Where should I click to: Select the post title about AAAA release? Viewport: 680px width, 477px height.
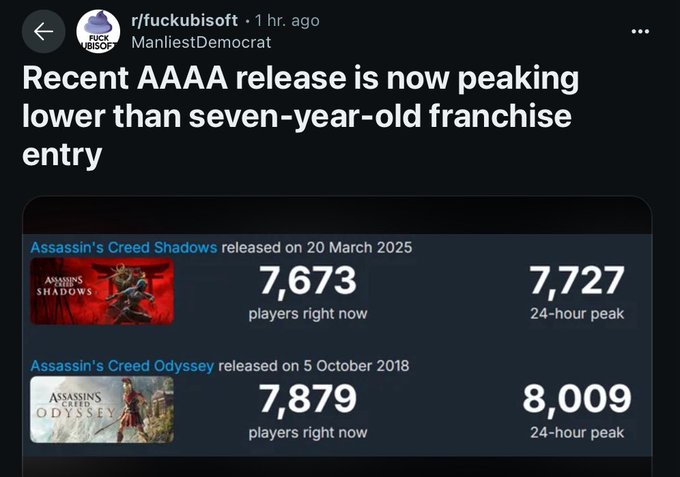[301, 116]
